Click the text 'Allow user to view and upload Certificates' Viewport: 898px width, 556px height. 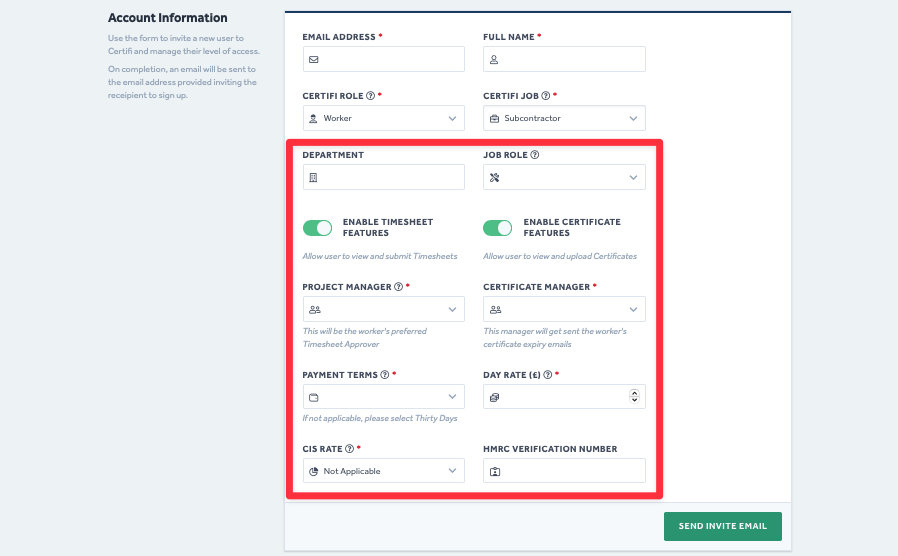tap(560, 257)
